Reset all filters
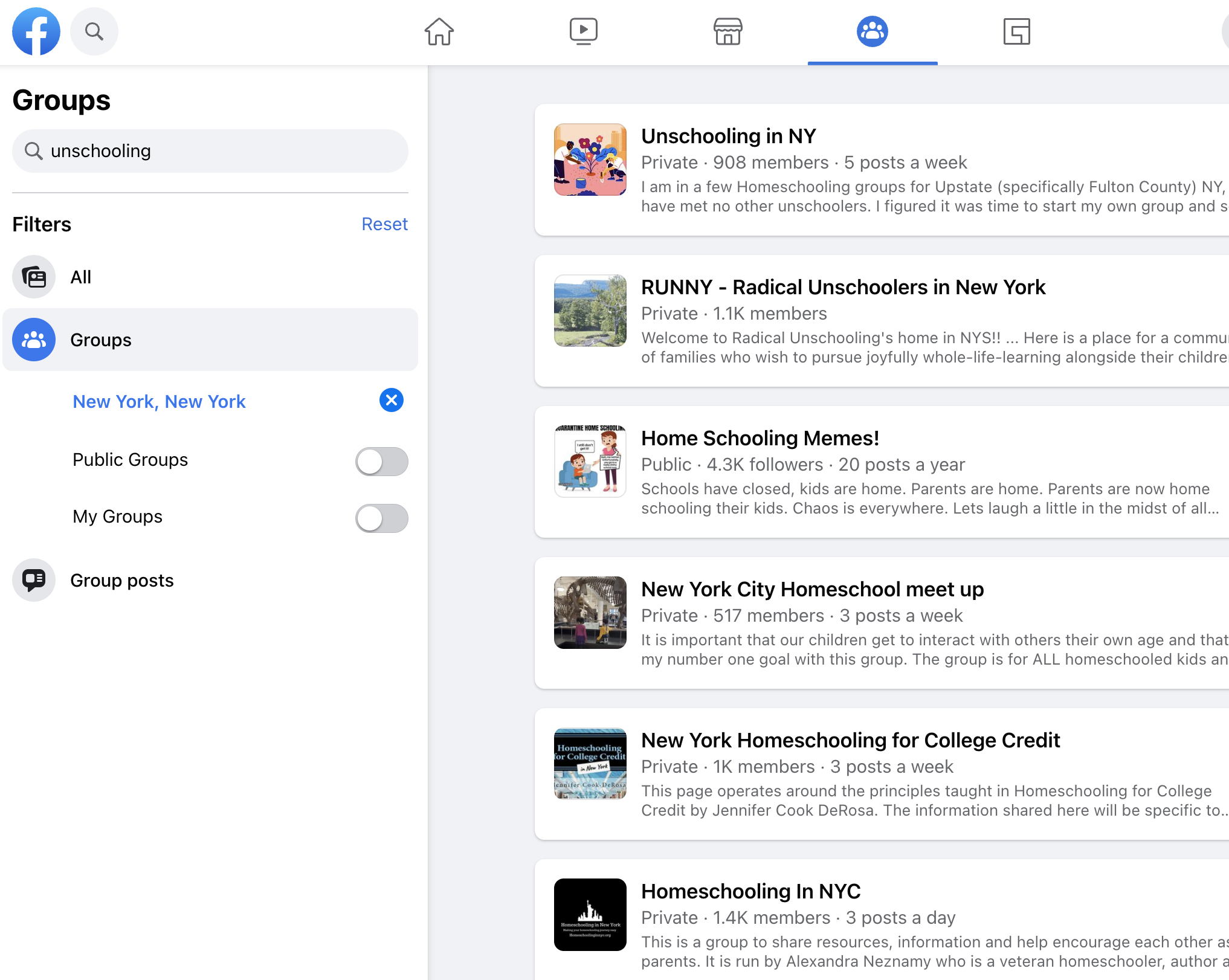1229x980 pixels. 385,224
